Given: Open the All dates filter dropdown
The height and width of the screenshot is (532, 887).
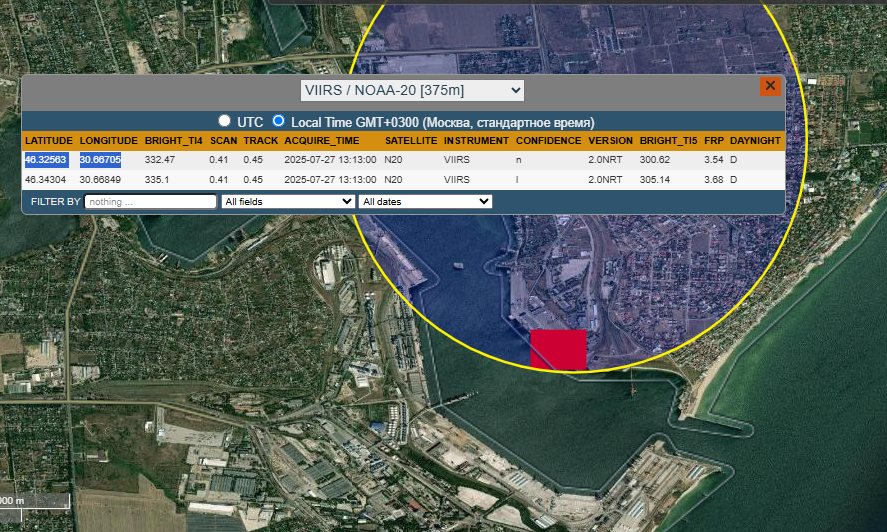Looking at the screenshot, I should coord(425,201).
